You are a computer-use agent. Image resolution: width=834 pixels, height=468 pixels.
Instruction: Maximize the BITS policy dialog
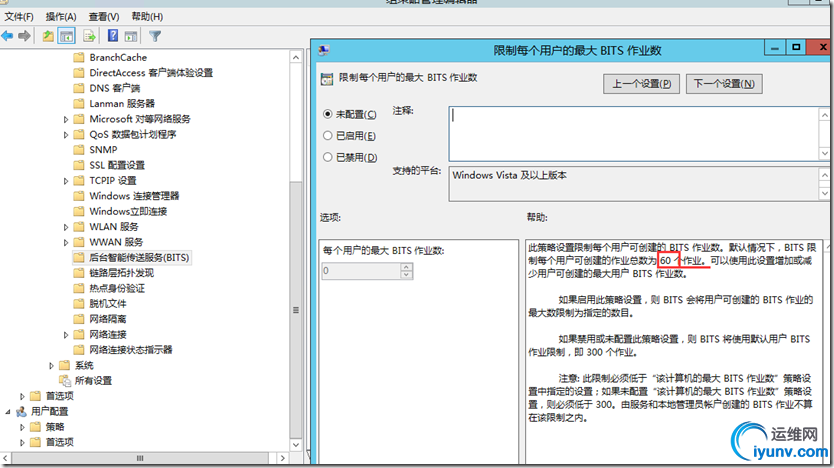(x=796, y=48)
